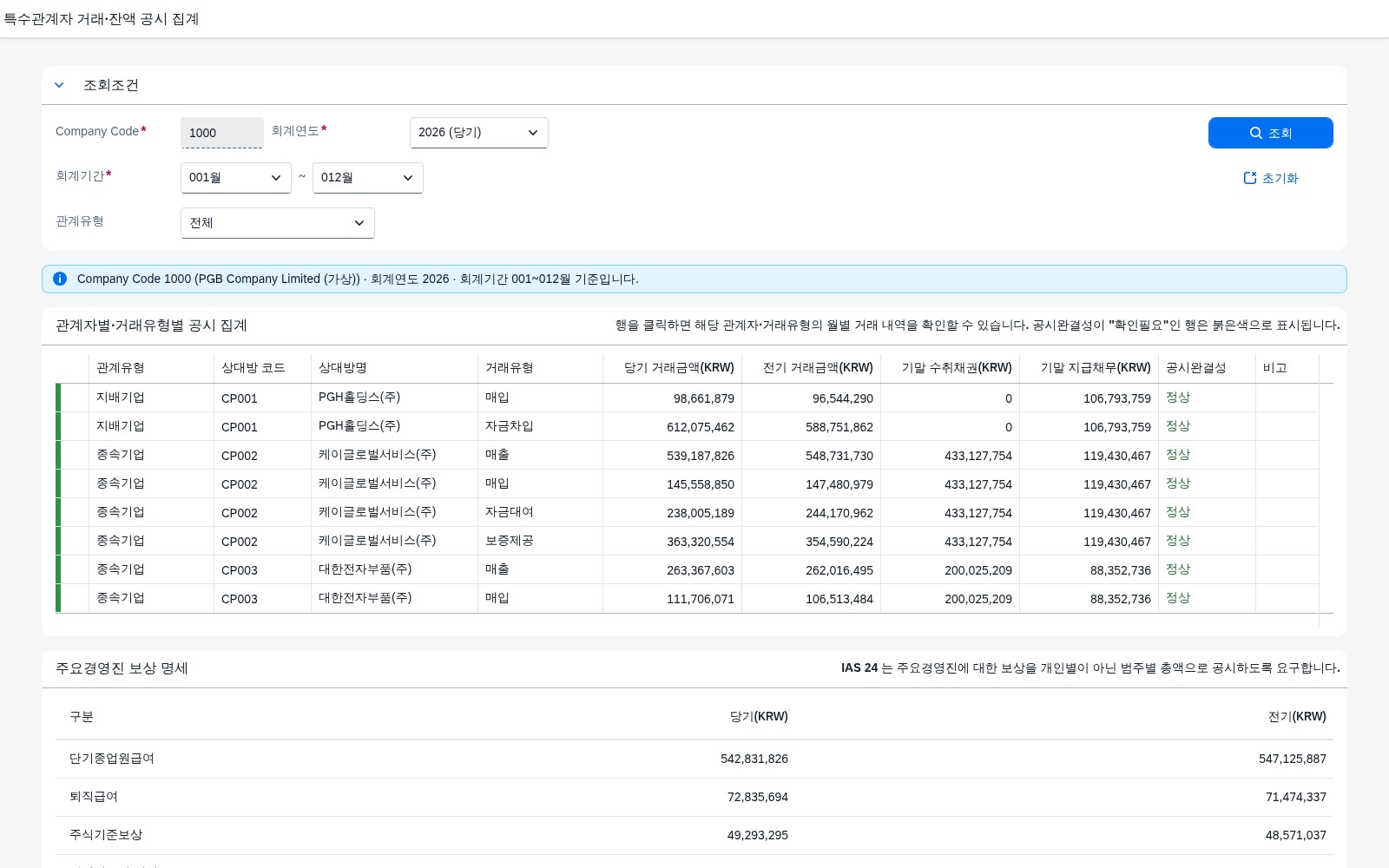1389x868 pixels.
Task: Click the 초기화 reset link
Action: (1270, 178)
